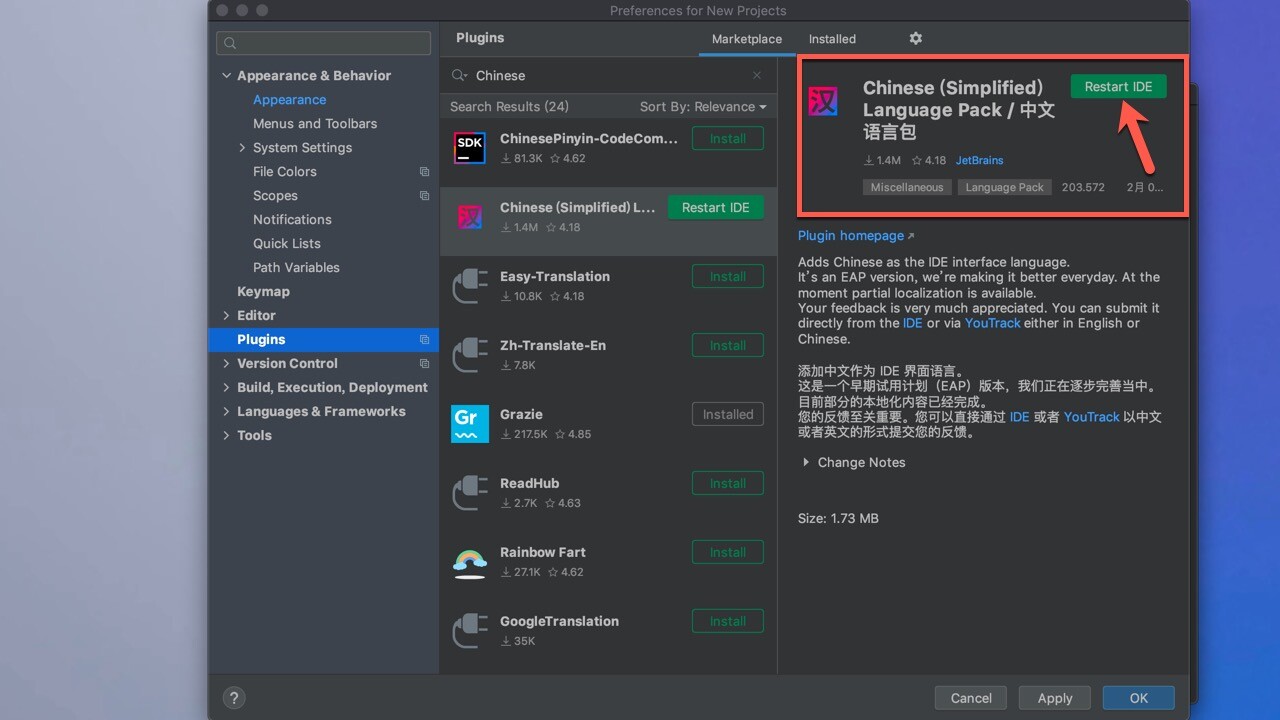Viewport: 1280px width, 720px height.
Task: Click Restart IDE in the plugin details header
Action: (x=1118, y=86)
